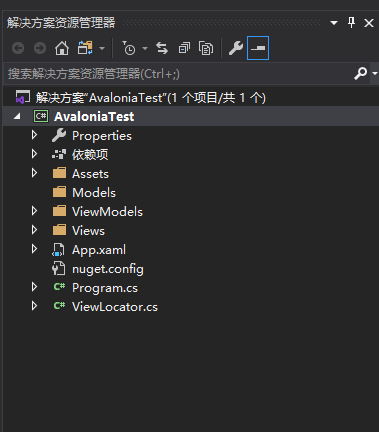Focus the Solution Explorer search box
This screenshot has width=379, height=432.
179,74
